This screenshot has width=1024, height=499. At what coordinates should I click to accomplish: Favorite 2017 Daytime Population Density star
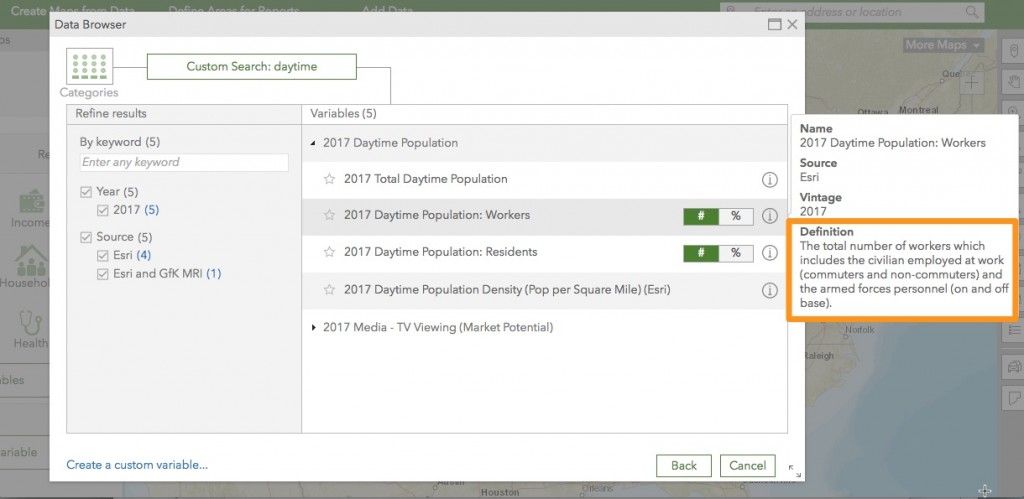tap(329, 289)
